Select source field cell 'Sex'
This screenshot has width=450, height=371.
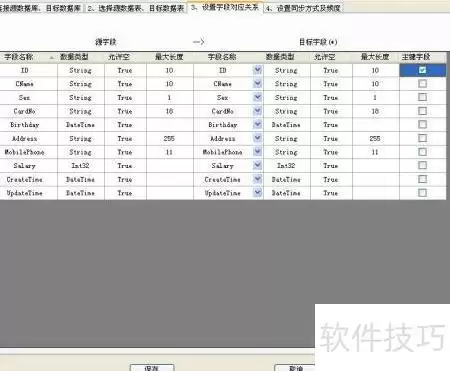29,98
